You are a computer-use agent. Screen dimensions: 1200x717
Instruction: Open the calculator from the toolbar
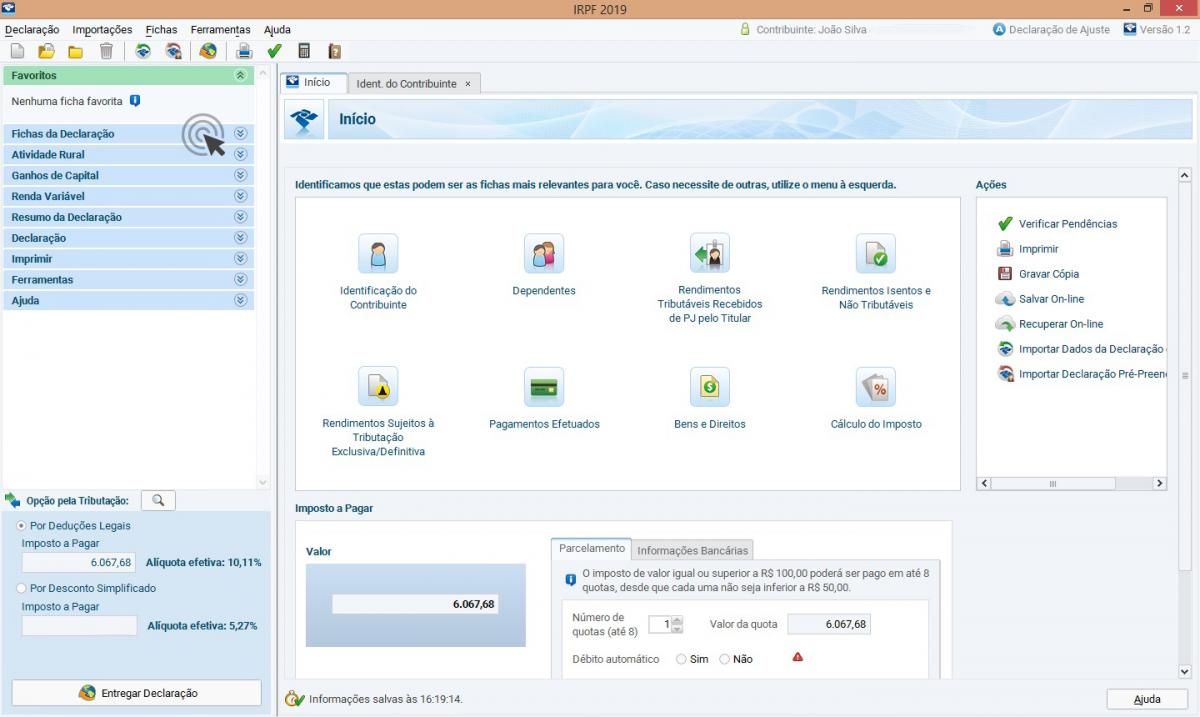tap(304, 51)
